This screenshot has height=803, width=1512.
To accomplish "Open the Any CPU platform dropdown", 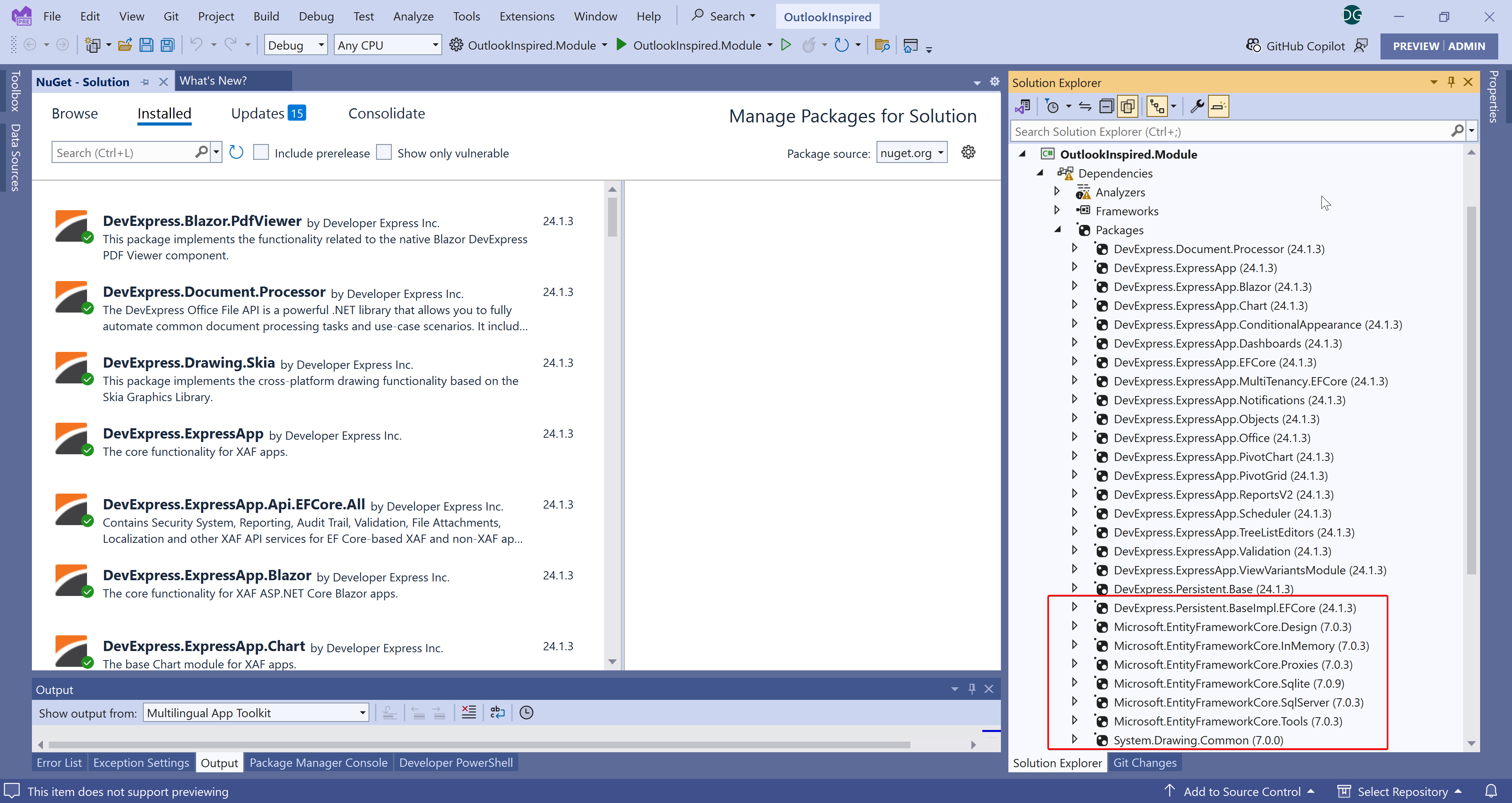I will [387, 45].
